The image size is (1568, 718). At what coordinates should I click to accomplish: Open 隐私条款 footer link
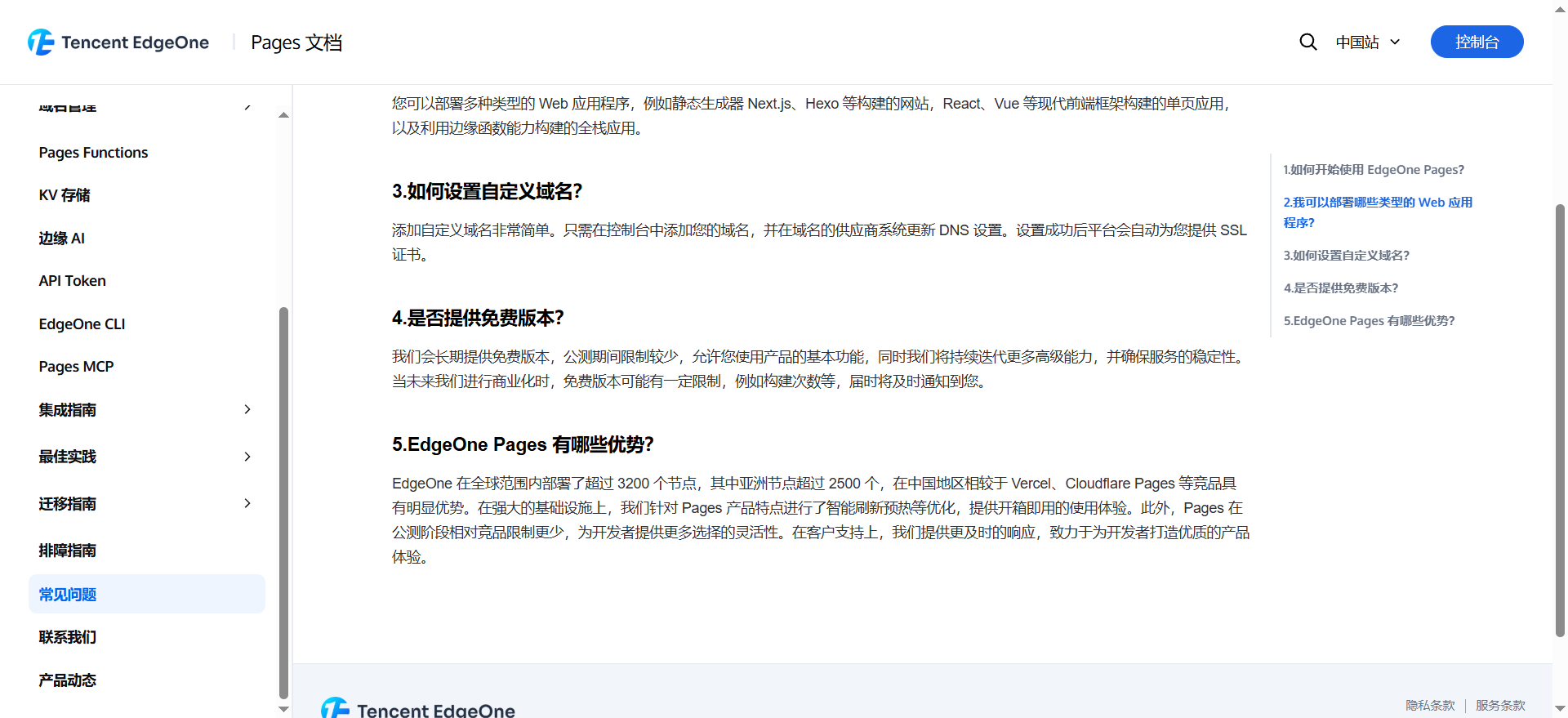click(x=1430, y=705)
